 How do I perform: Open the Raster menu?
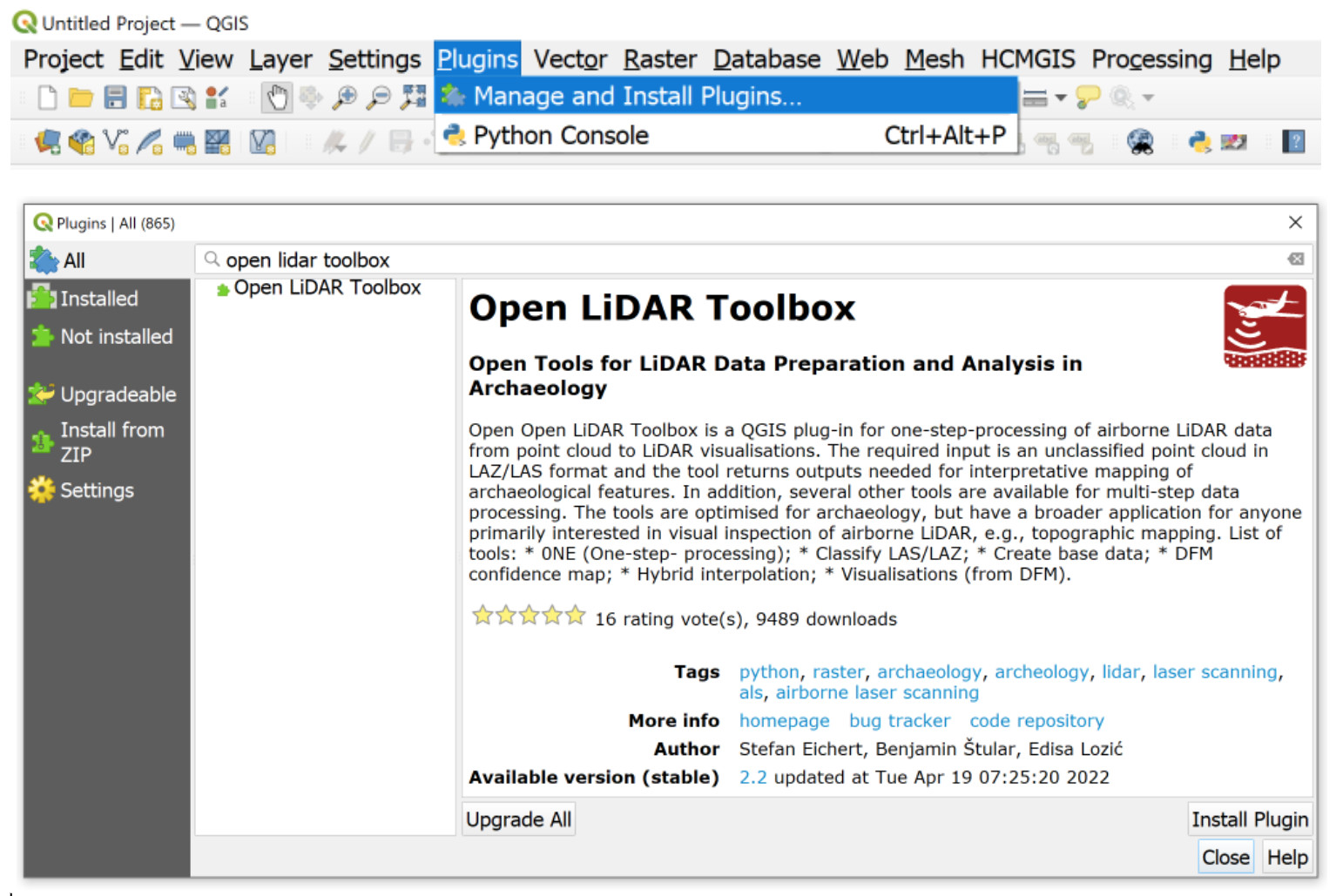[x=660, y=59]
